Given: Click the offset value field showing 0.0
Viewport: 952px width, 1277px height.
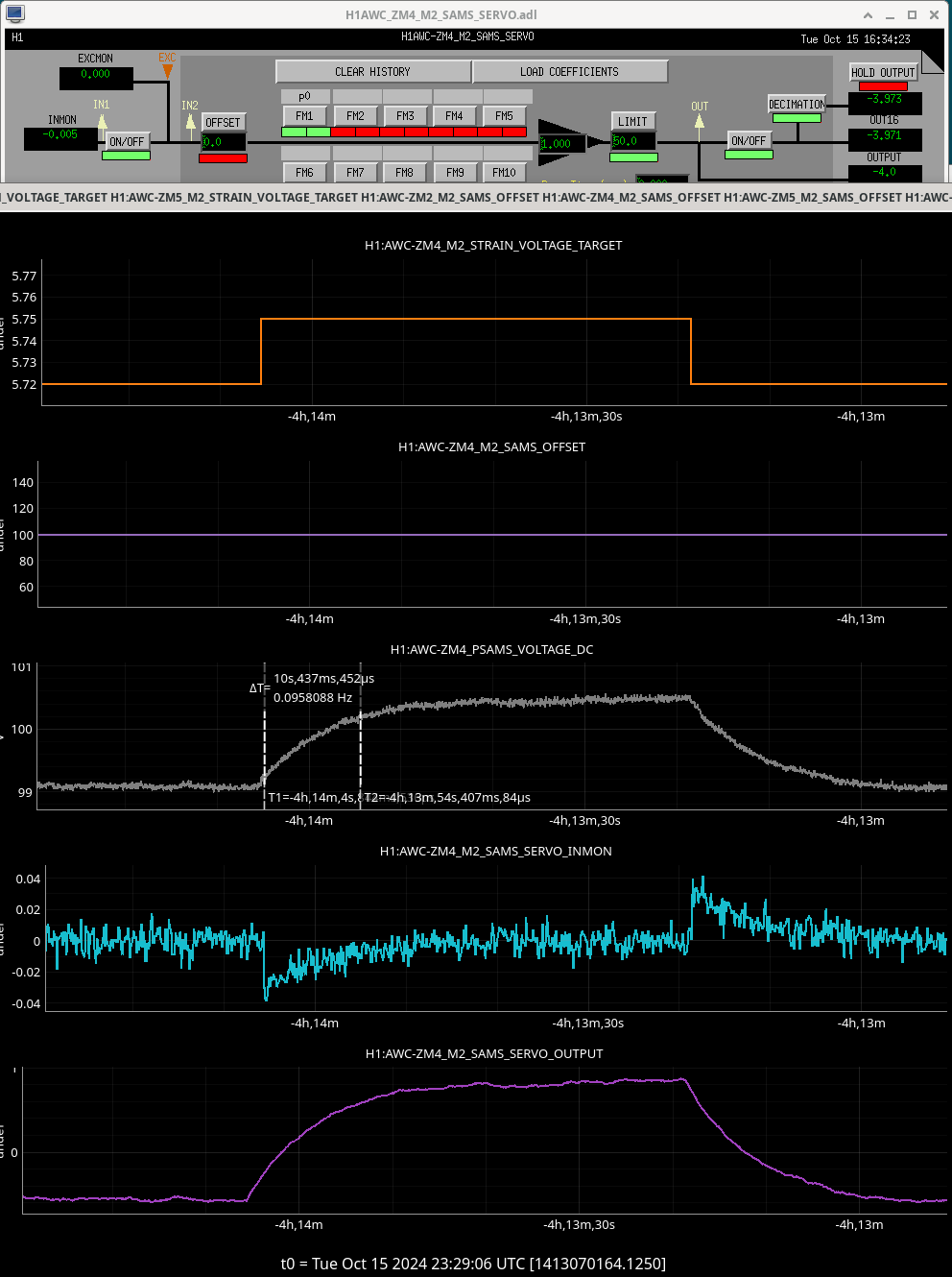Looking at the screenshot, I should (224, 142).
